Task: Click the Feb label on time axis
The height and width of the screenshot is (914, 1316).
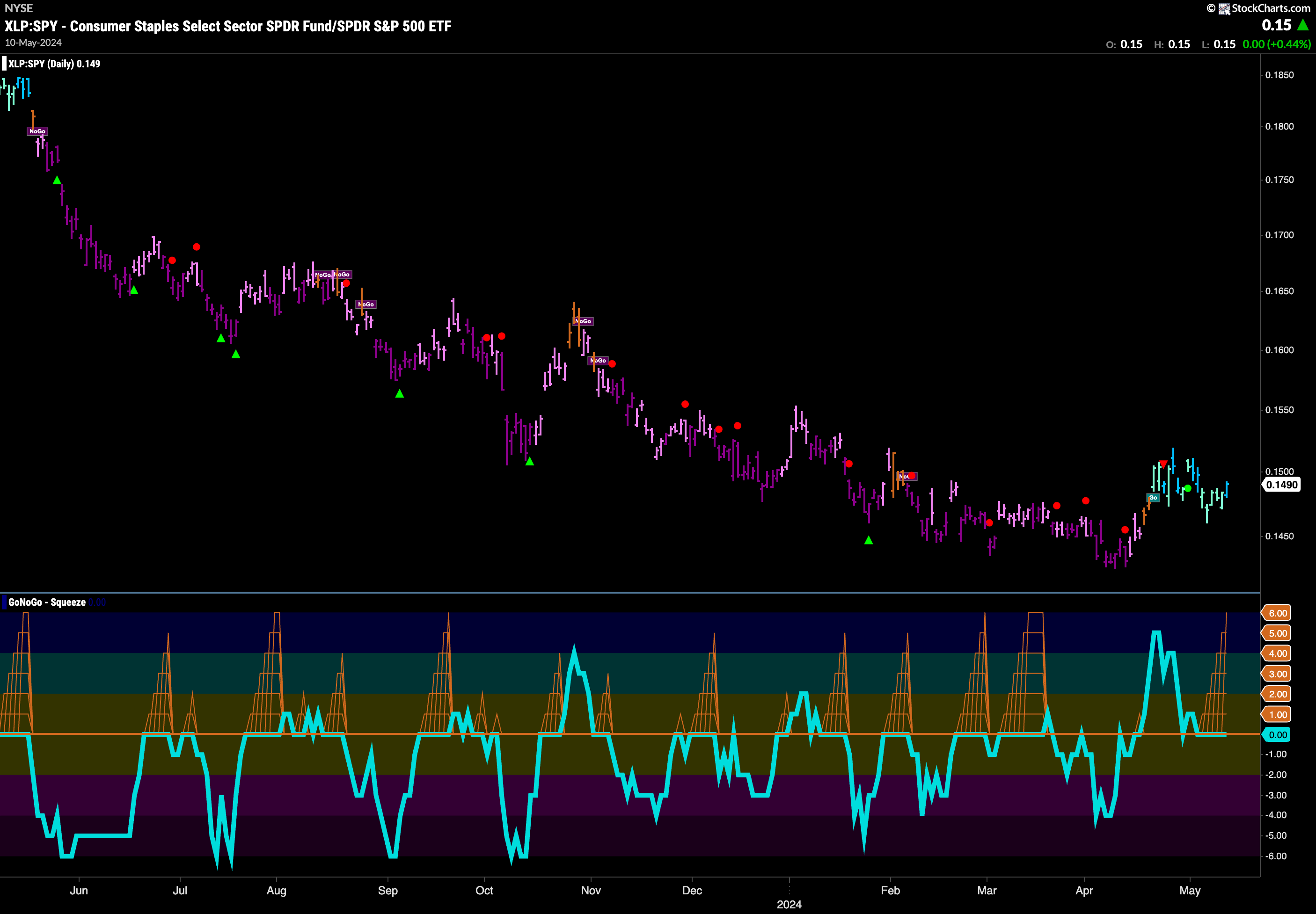Action: click(890, 891)
